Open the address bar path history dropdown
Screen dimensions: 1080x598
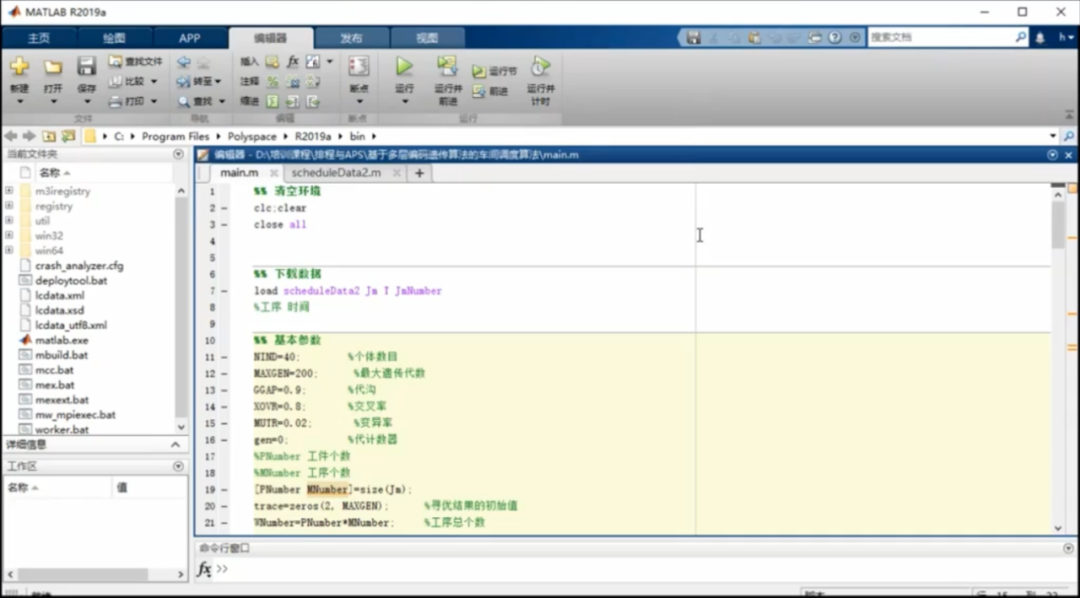point(1052,136)
